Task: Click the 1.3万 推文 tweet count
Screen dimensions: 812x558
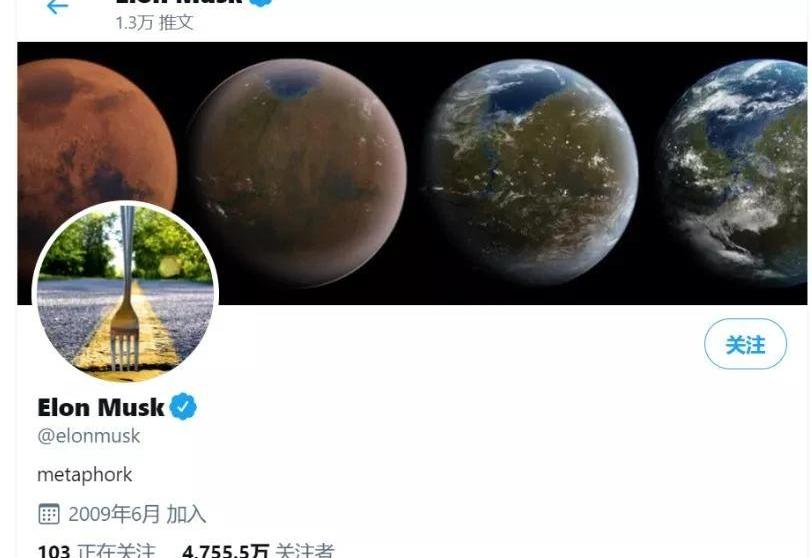Action: click(154, 23)
